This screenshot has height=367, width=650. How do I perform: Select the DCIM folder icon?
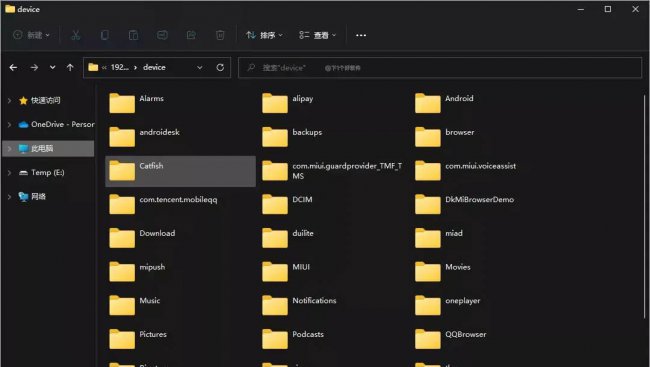coord(275,204)
